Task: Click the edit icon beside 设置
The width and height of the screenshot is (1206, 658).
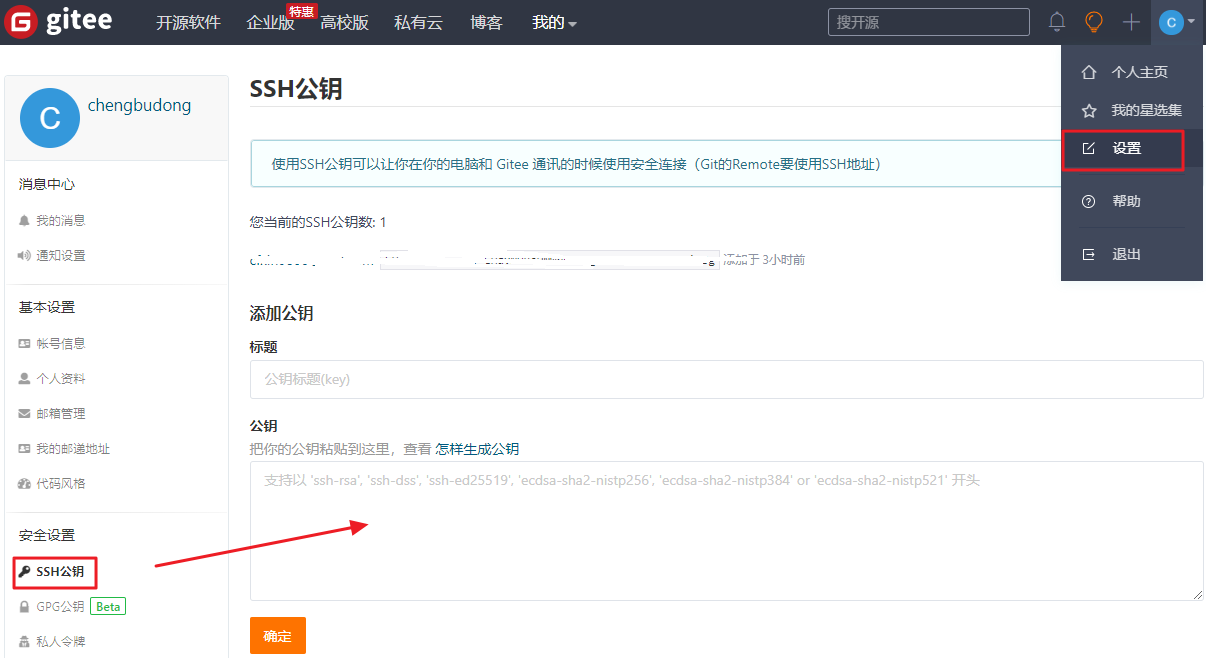Action: click(1089, 148)
